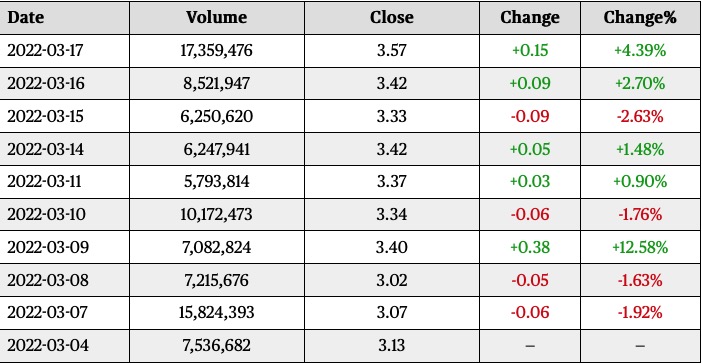Viewport: 702px width, 364px height.
Task: Click the +0.38 change cell
Action: click(x=530, y=247)
